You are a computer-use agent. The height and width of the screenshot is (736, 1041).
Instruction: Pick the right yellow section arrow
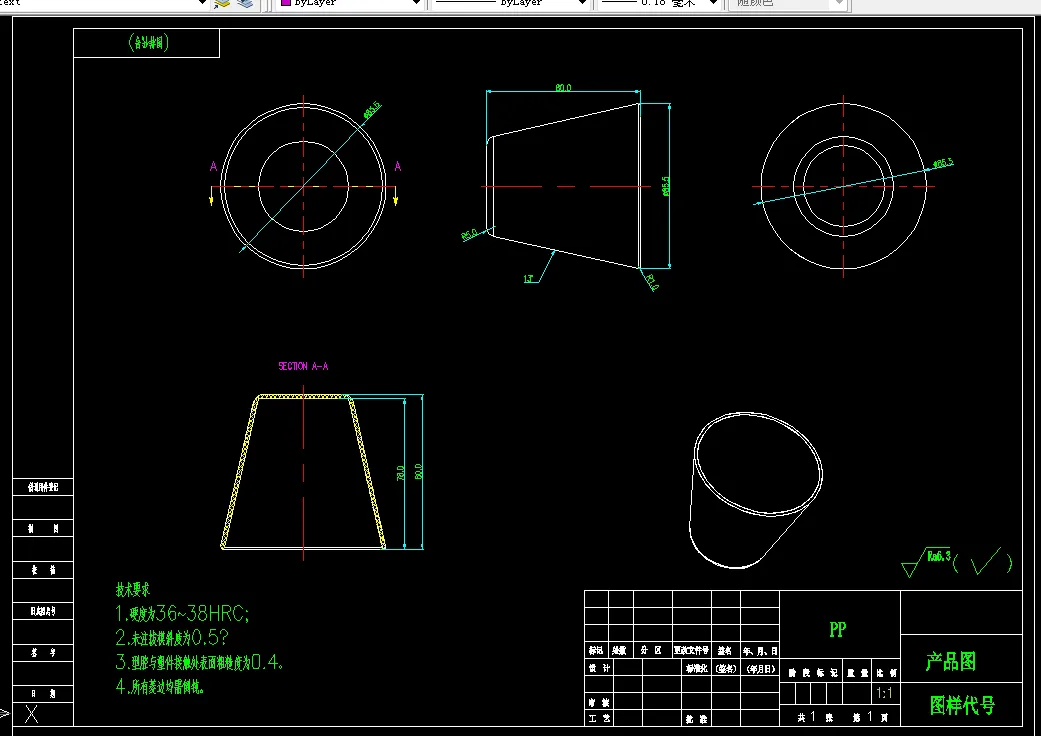tap(396, 196)
